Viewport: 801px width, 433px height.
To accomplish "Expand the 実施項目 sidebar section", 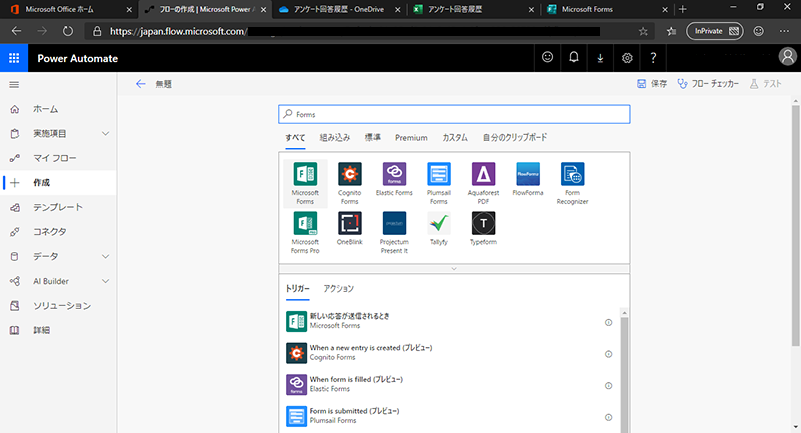I will click(x=105, y=133).
